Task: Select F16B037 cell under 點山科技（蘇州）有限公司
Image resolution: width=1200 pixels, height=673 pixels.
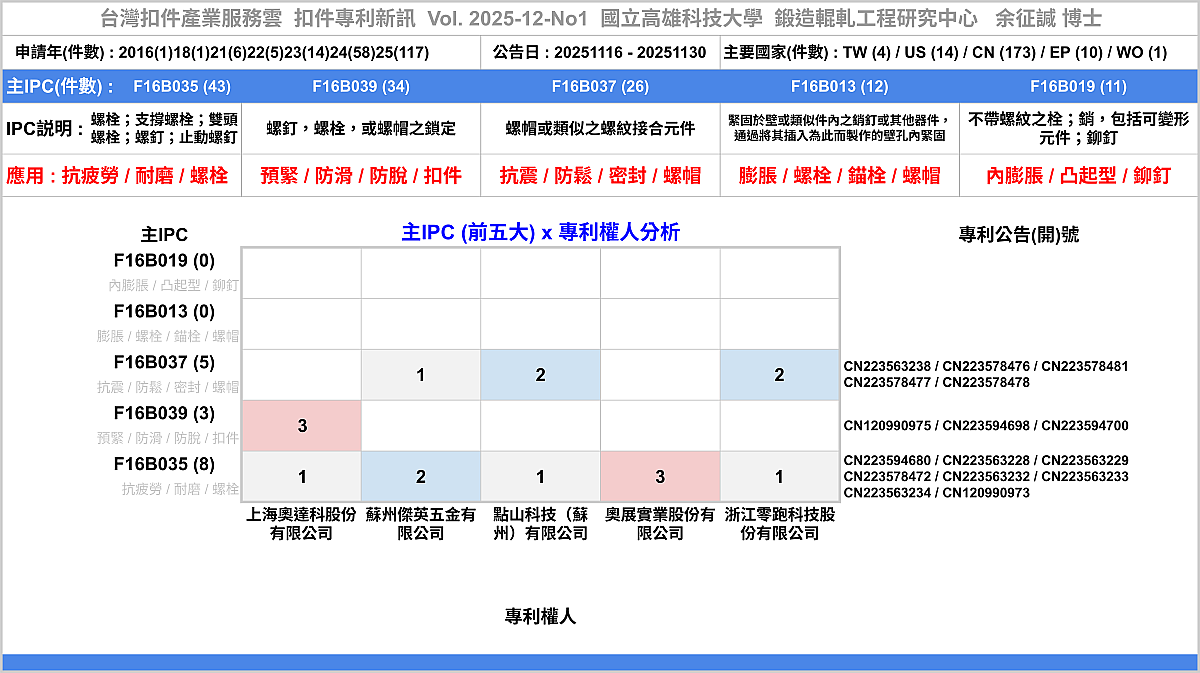Action: click(x=541, y=375)
